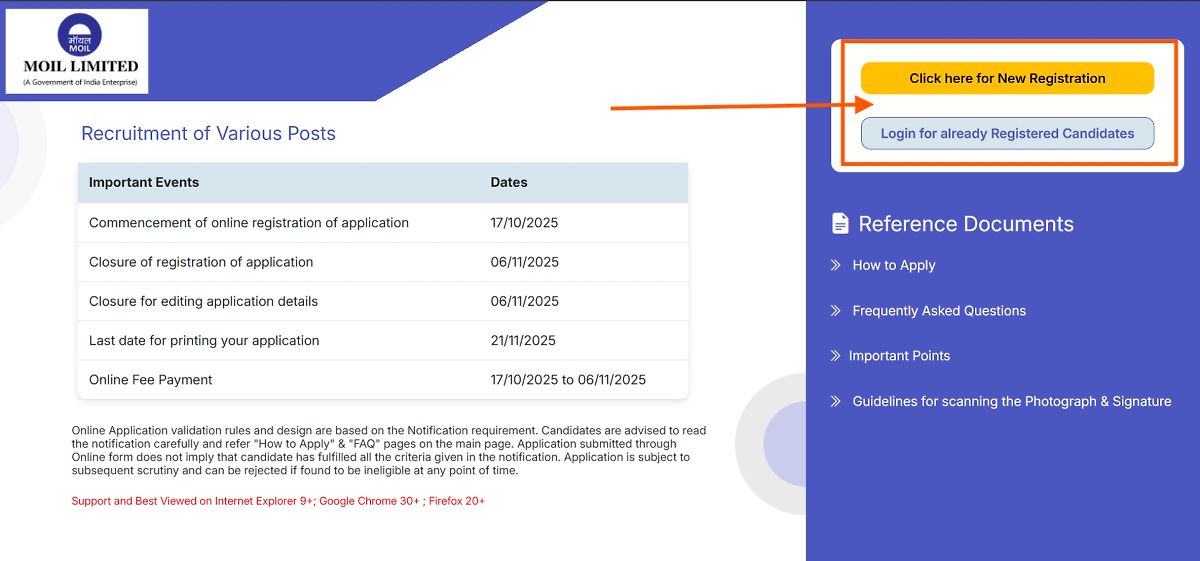The width and height of the screenshot is (1200, 561).
Task: Click the MOIL Limited logo
Action: point(77,51)
